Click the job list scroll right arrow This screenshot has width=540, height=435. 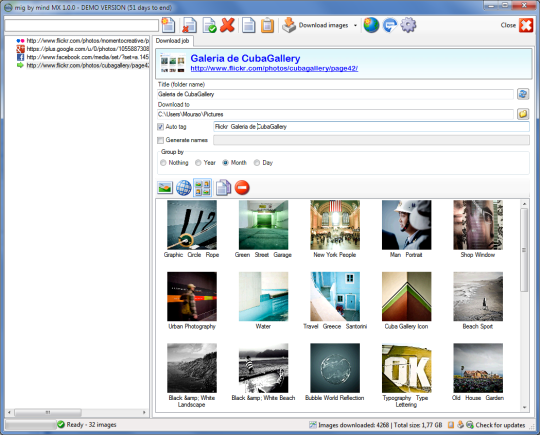144,412
